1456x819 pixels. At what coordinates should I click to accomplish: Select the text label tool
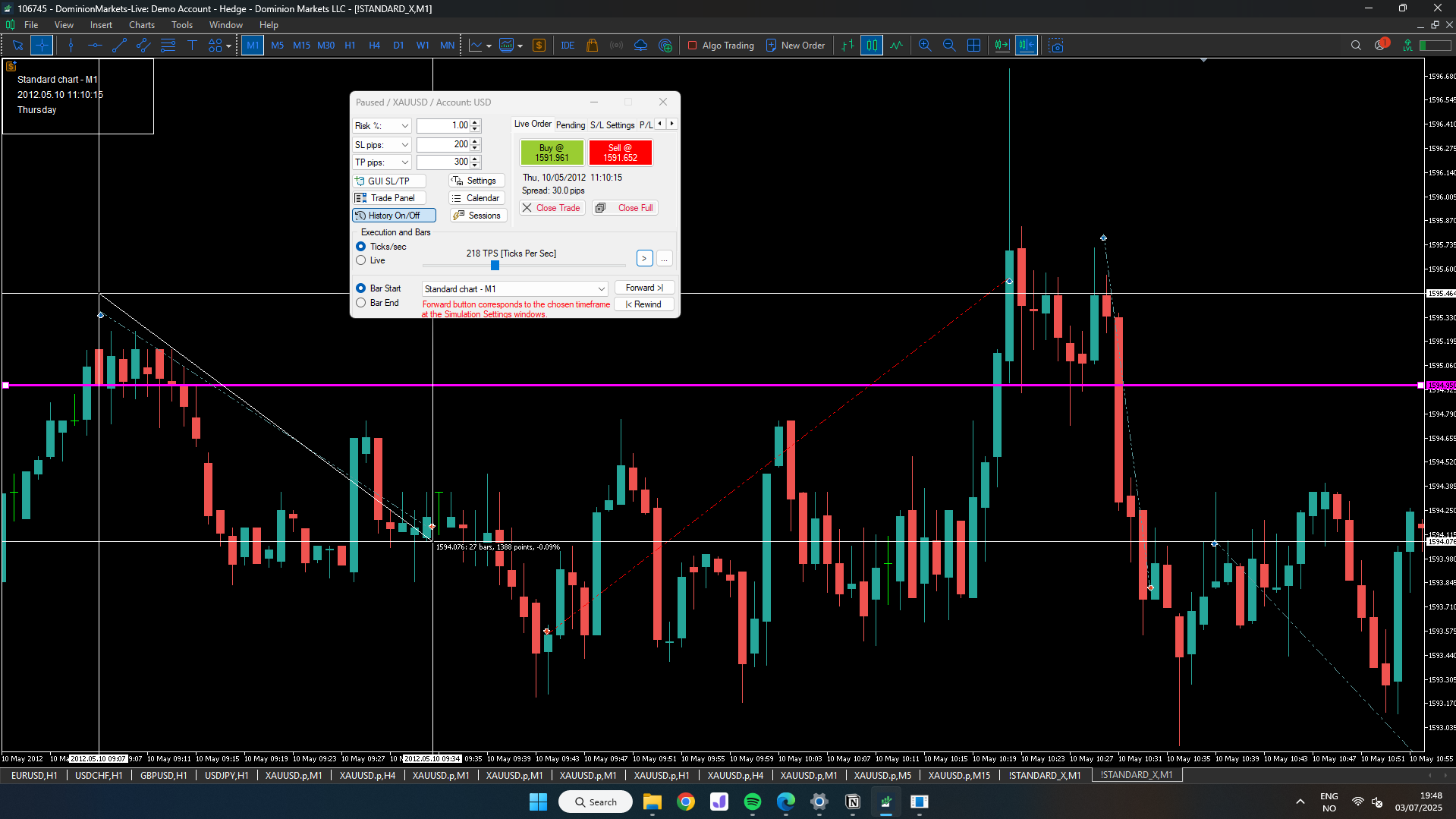coord(192,46)
